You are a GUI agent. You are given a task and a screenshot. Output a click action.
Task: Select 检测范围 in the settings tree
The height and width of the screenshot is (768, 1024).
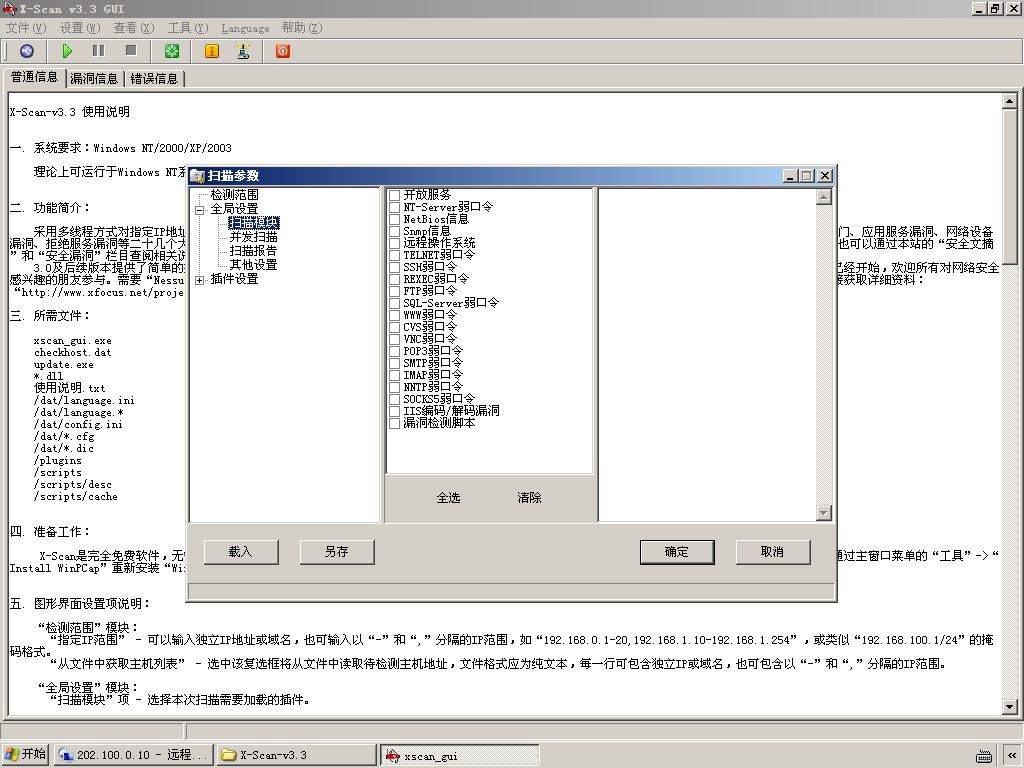[234, 195]
